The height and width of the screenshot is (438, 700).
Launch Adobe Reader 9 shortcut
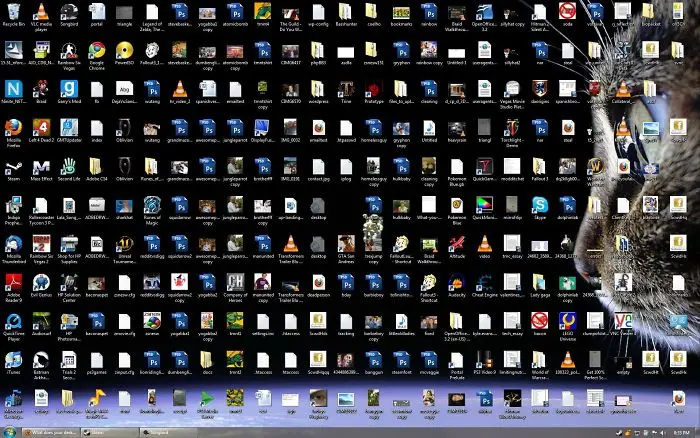pyautogui.click(x=14, y=281)
